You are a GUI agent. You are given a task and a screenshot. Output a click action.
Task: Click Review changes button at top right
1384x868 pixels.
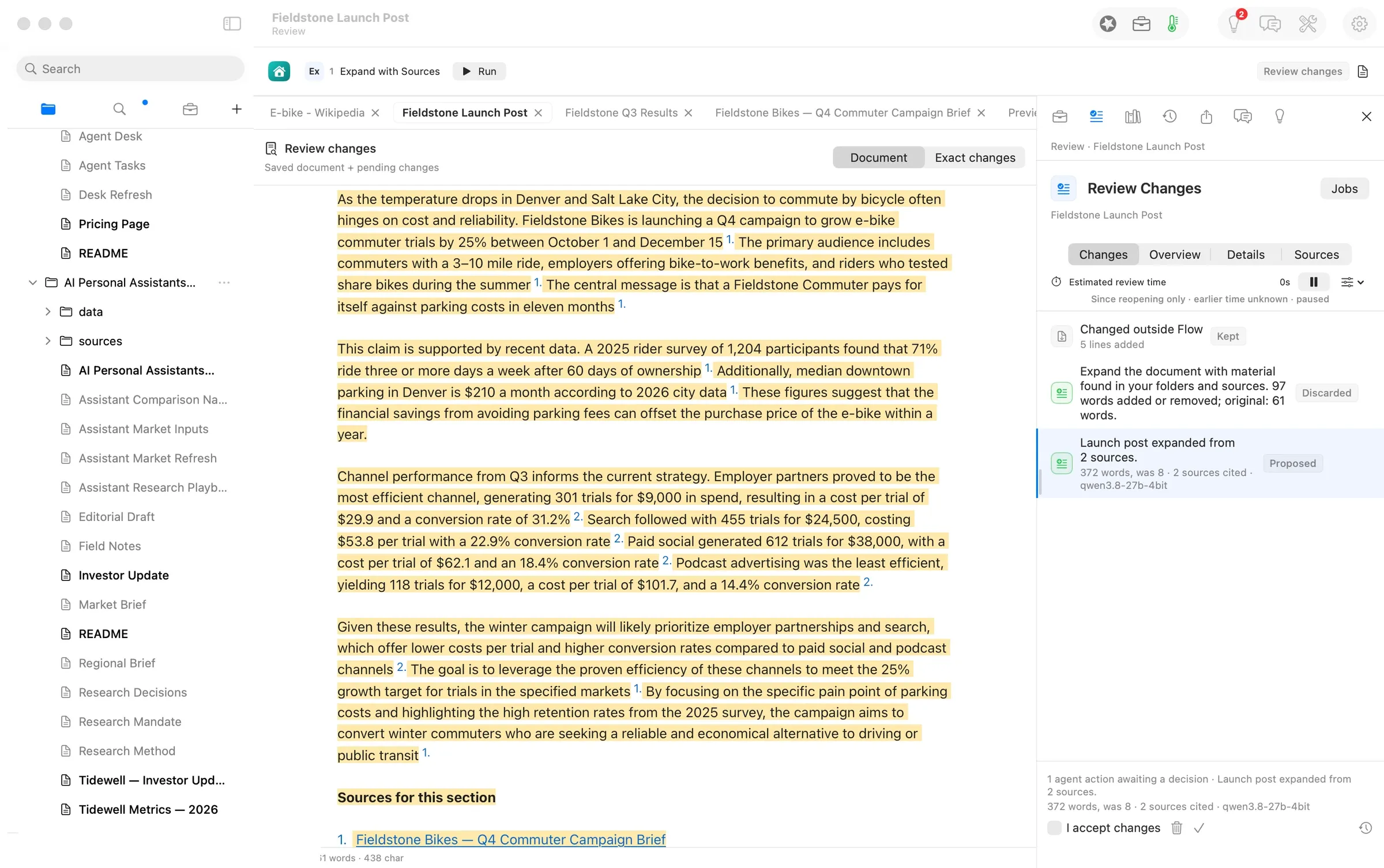pyautogui.click(x=1302, y=71)
